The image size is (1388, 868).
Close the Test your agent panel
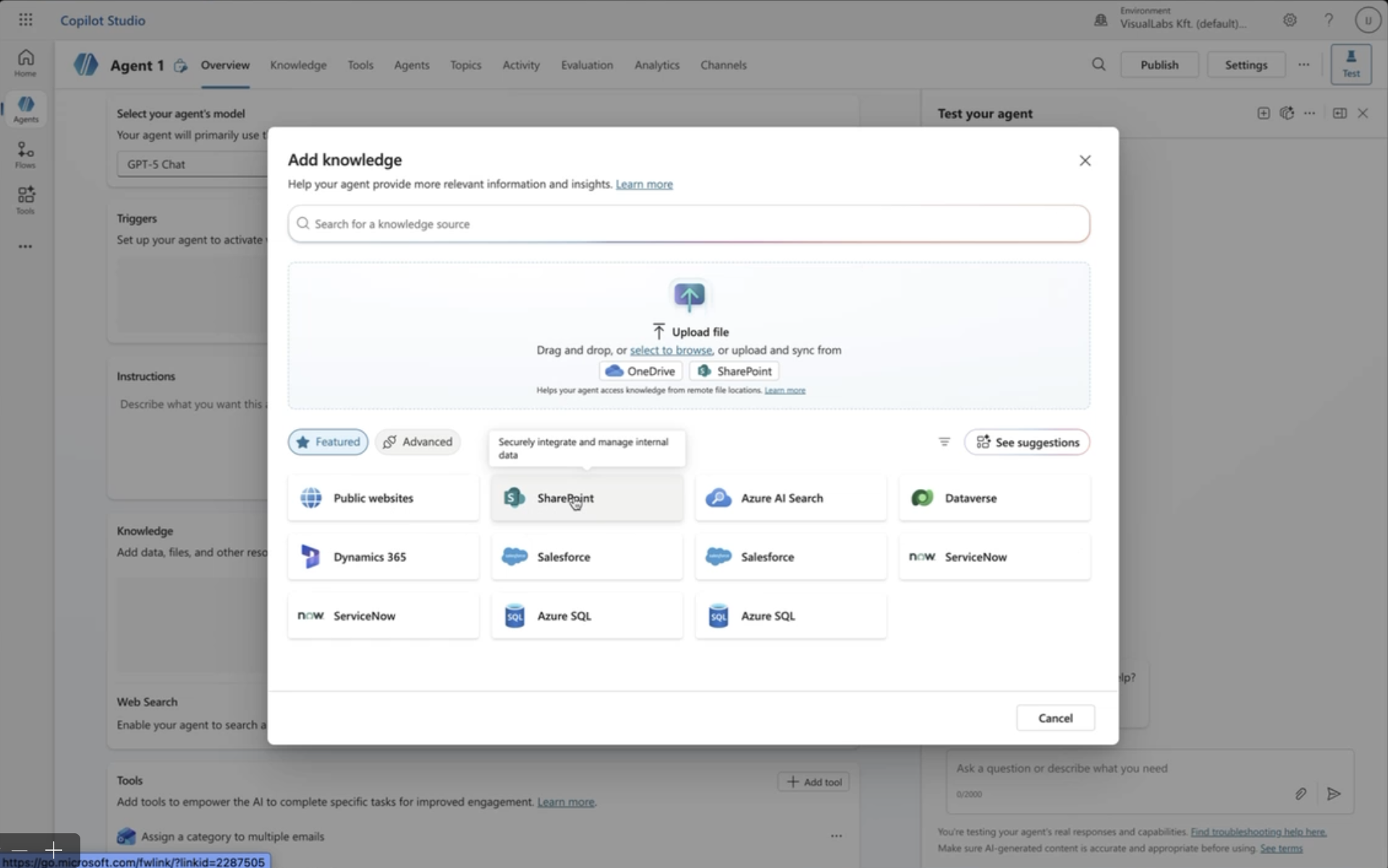[1363, 114]
